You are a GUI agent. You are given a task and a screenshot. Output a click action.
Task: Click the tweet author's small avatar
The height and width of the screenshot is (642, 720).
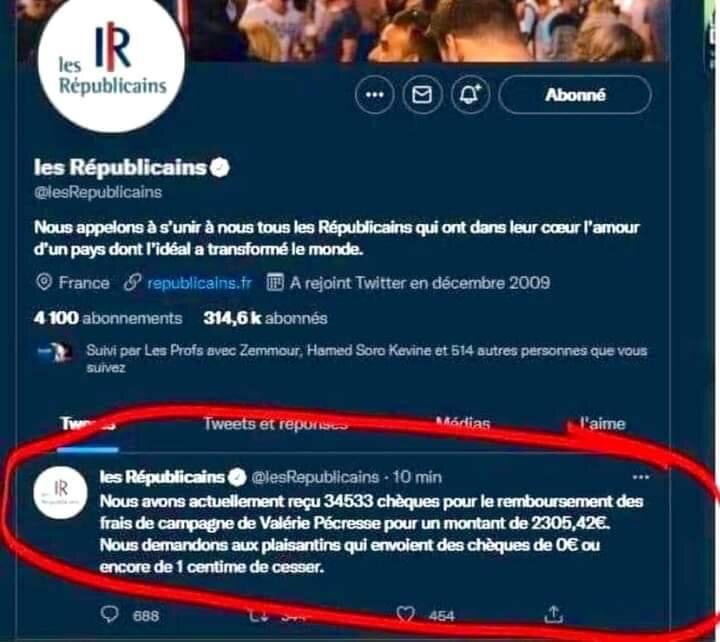coord(60,491)
